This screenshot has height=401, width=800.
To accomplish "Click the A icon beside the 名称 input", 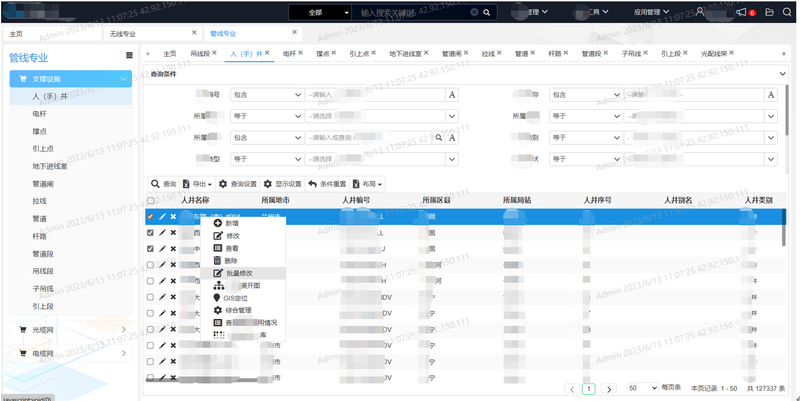I will (x=771, y=95).
